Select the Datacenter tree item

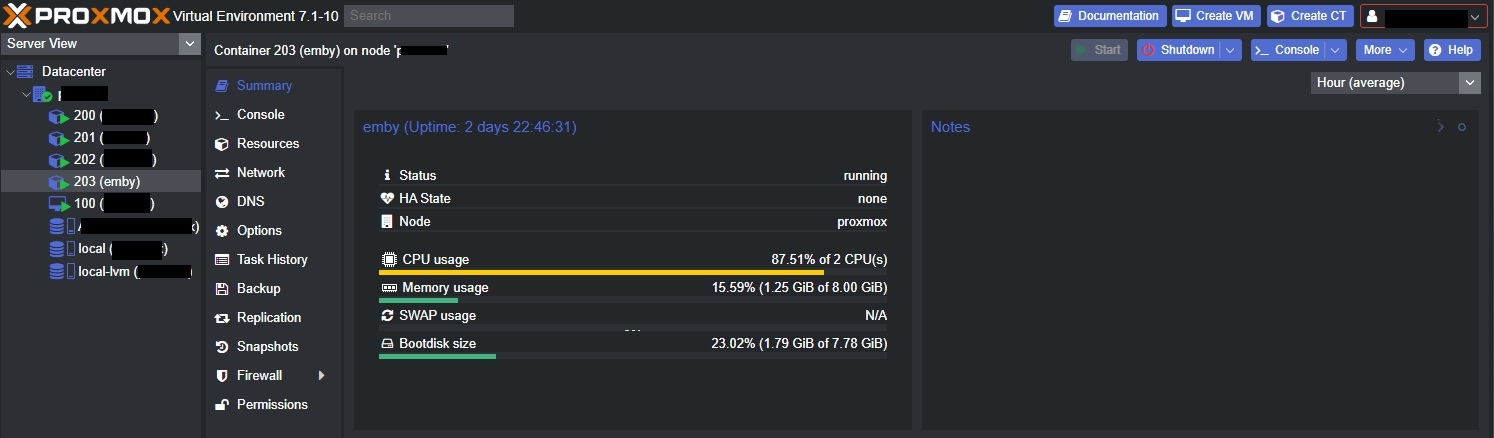(x=101, y=72)
